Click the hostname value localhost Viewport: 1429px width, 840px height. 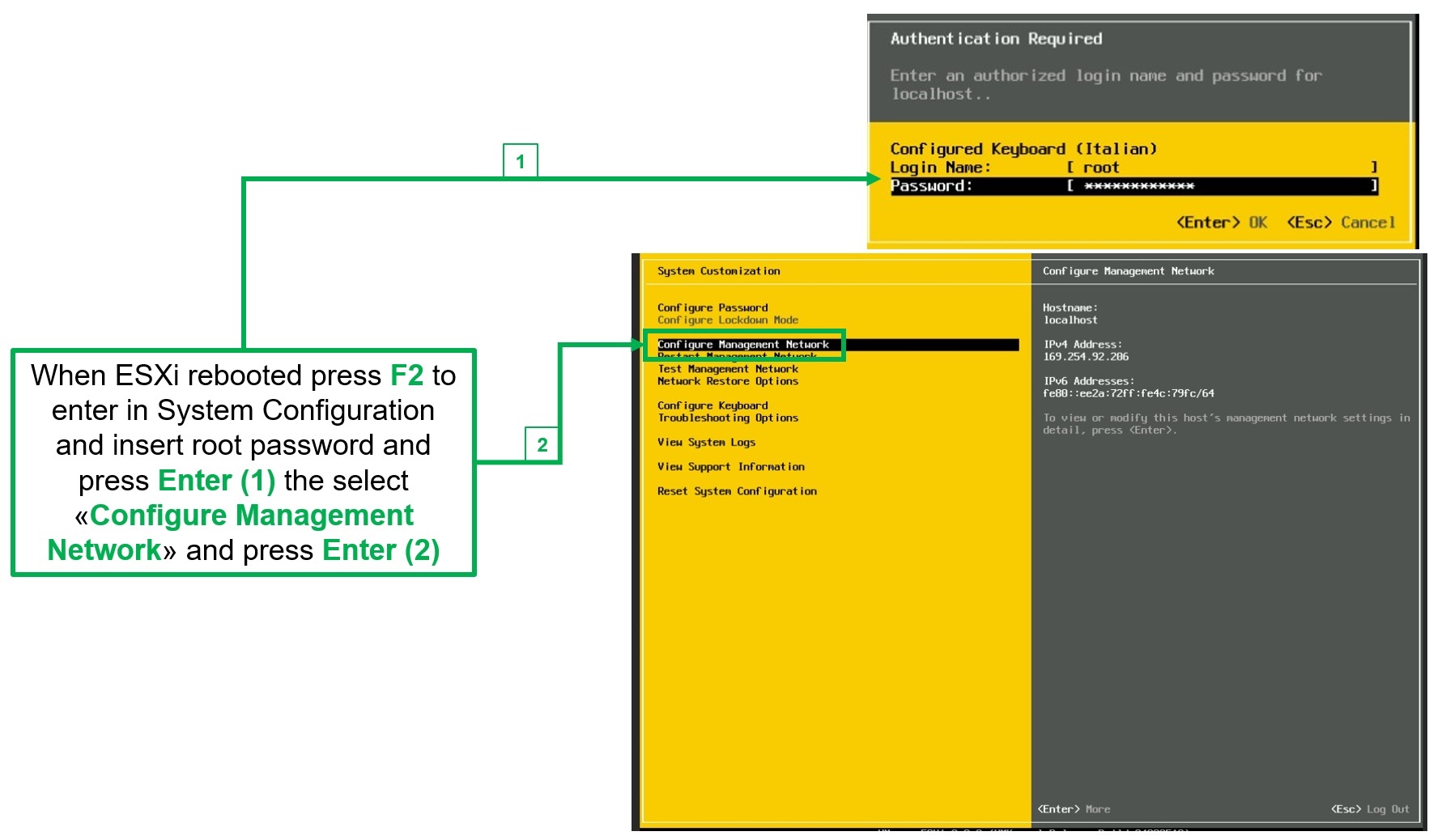tap(1070, 320)
